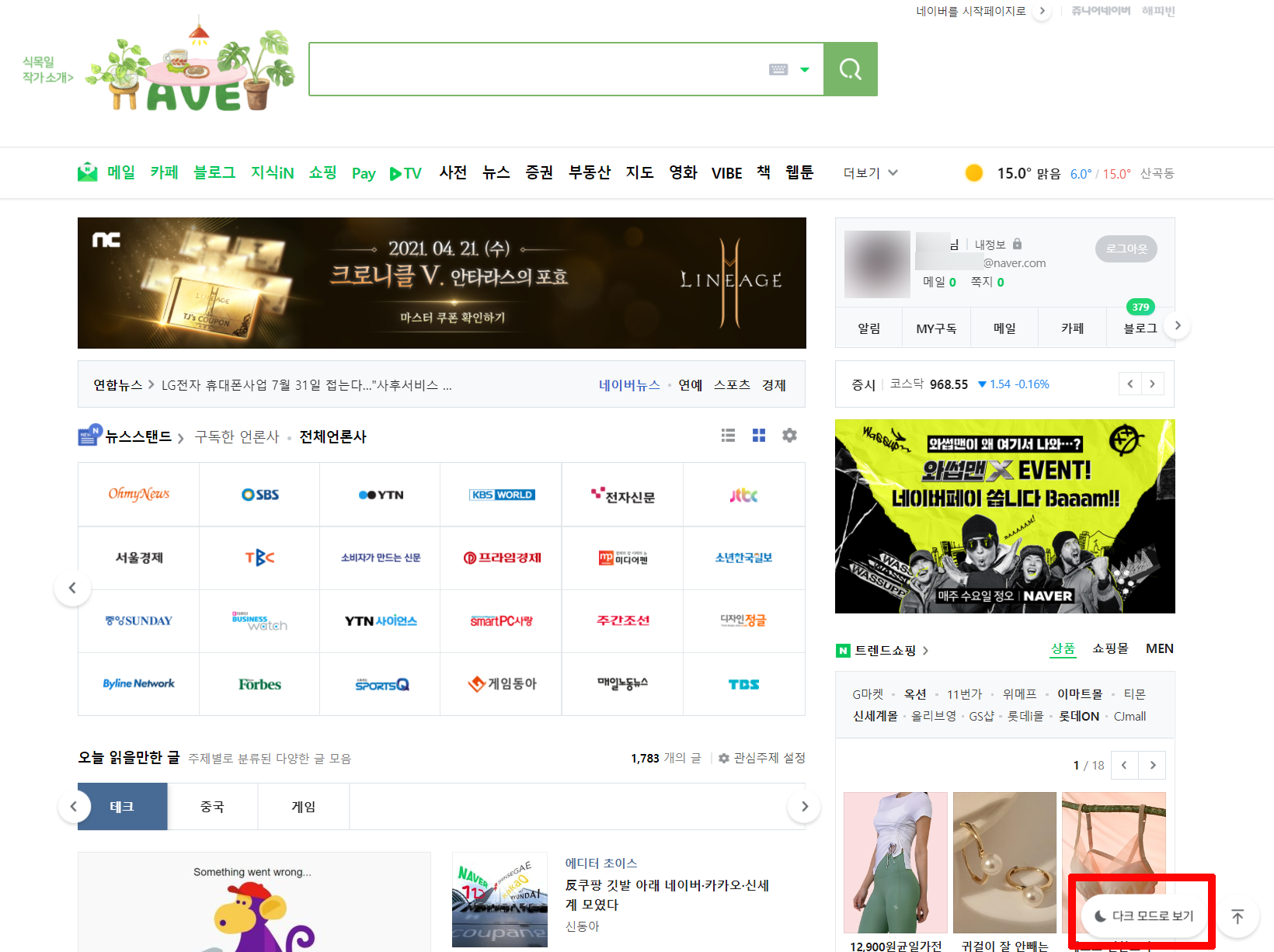Open the Byline Network publisher logo

pos(139,684)
